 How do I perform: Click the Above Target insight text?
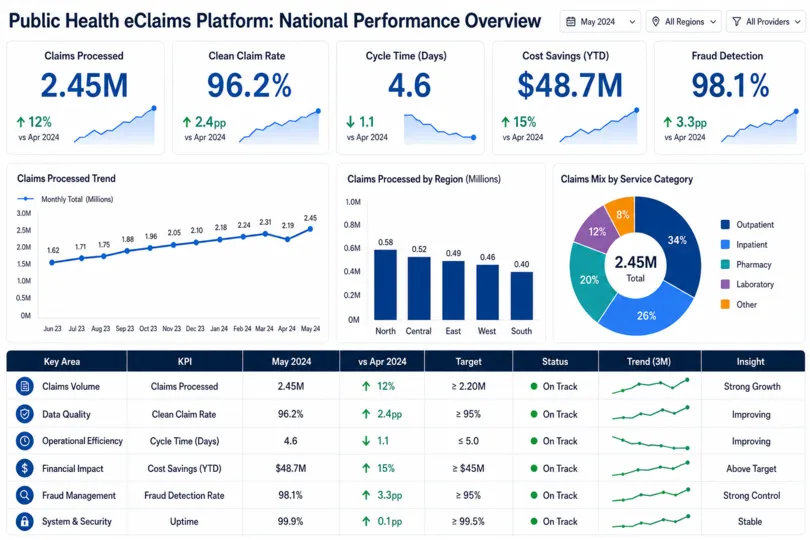[x=751, y=468]
